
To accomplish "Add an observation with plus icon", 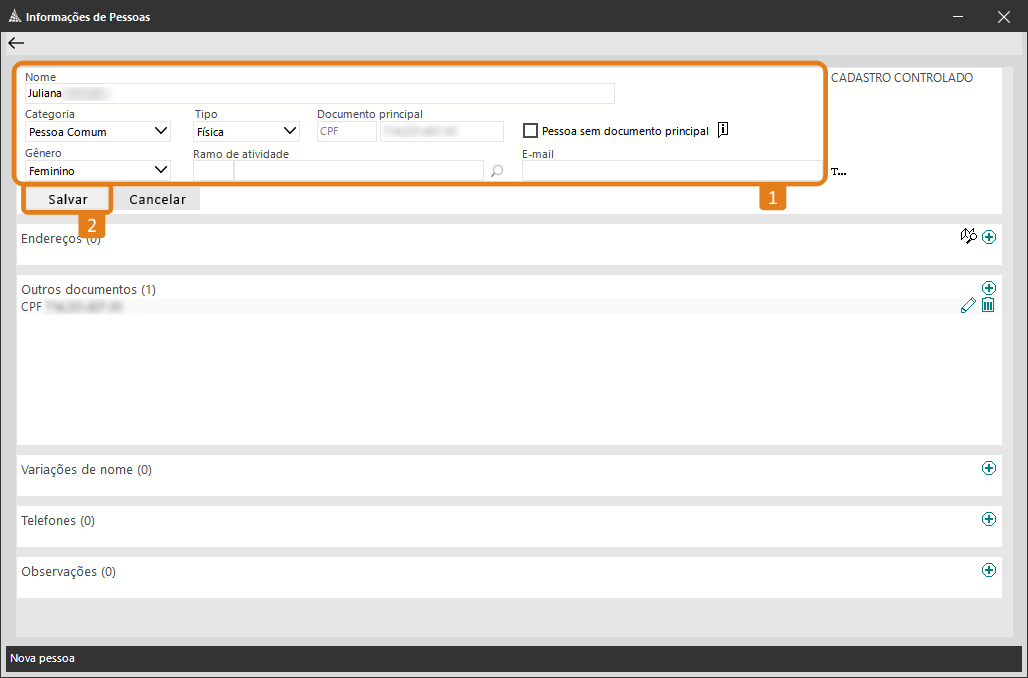I will point(989,570).
